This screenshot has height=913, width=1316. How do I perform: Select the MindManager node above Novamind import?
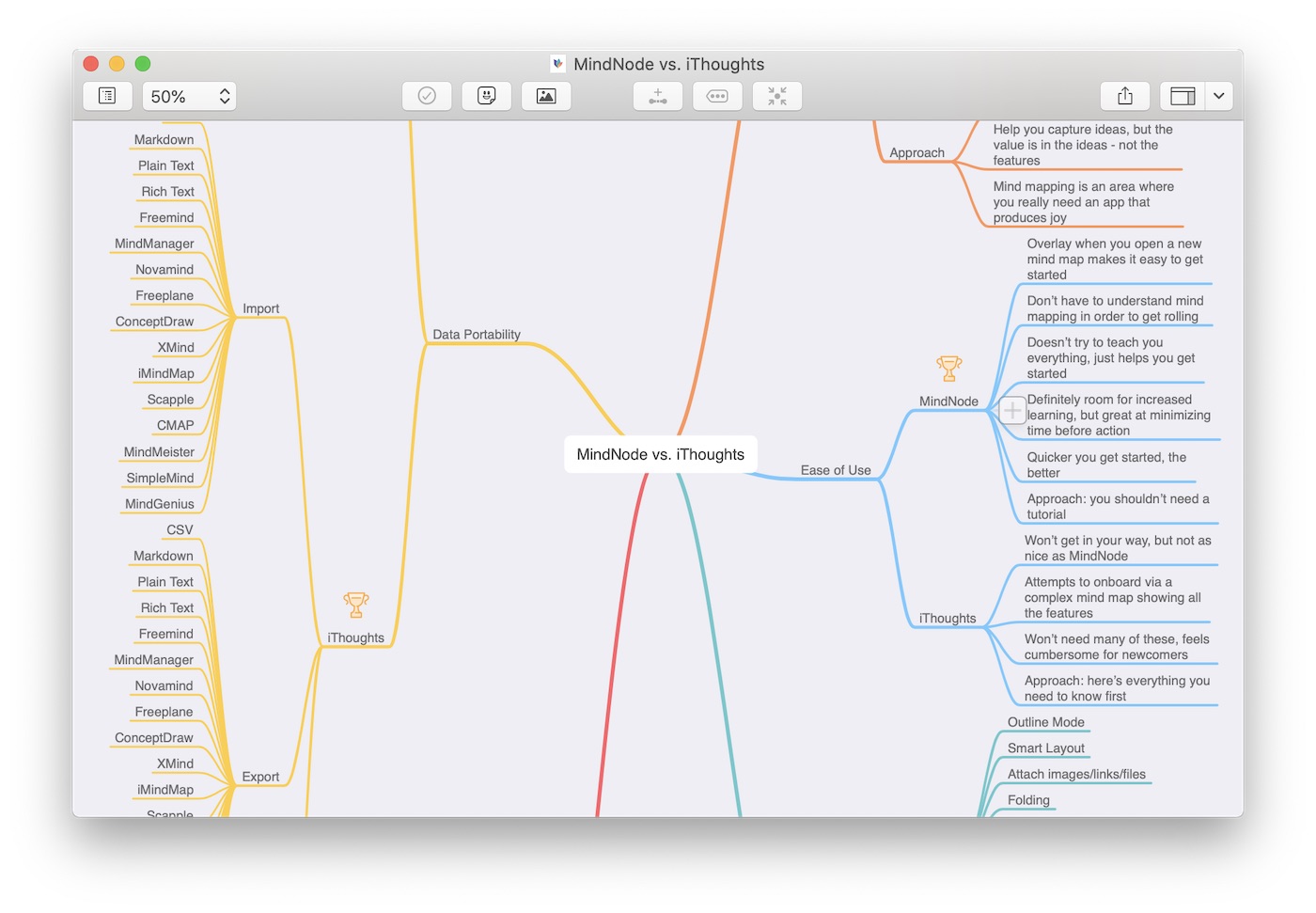point(154,244)
